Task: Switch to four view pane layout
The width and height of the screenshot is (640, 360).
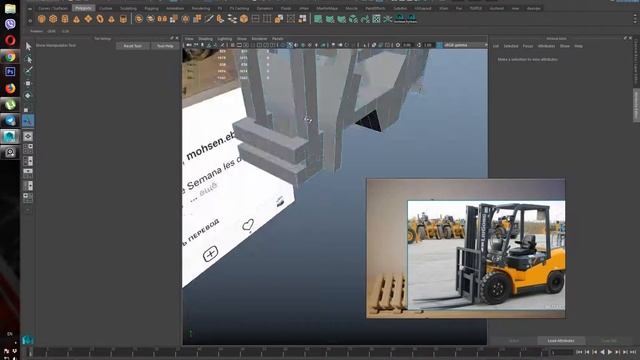Action: click(28, 149)
